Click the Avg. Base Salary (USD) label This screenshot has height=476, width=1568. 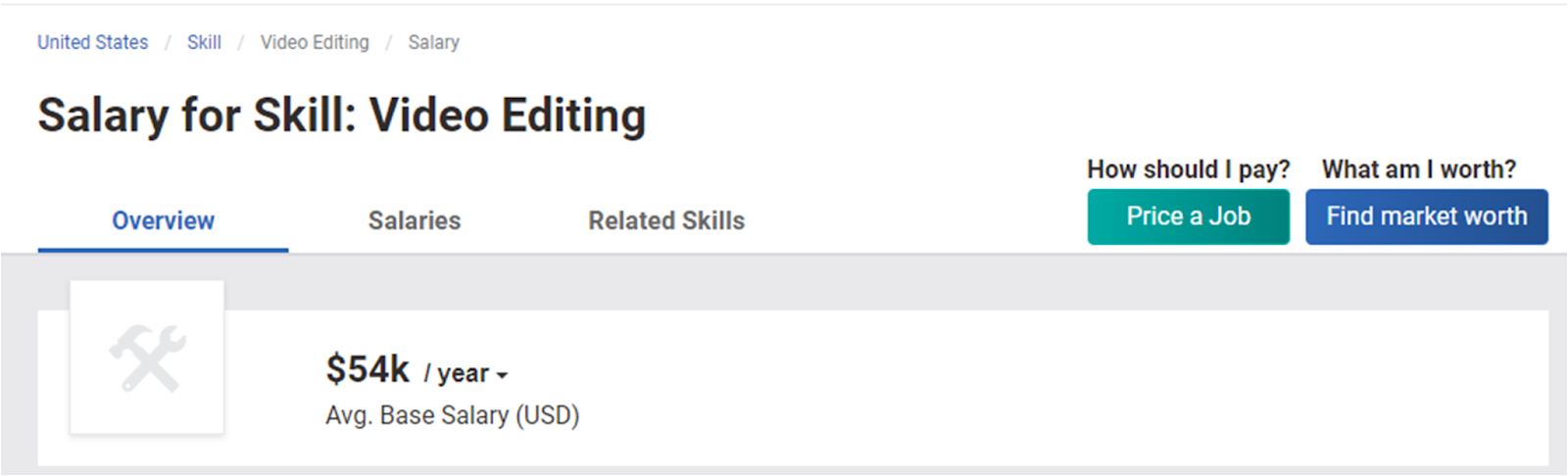tap(453, 415)
